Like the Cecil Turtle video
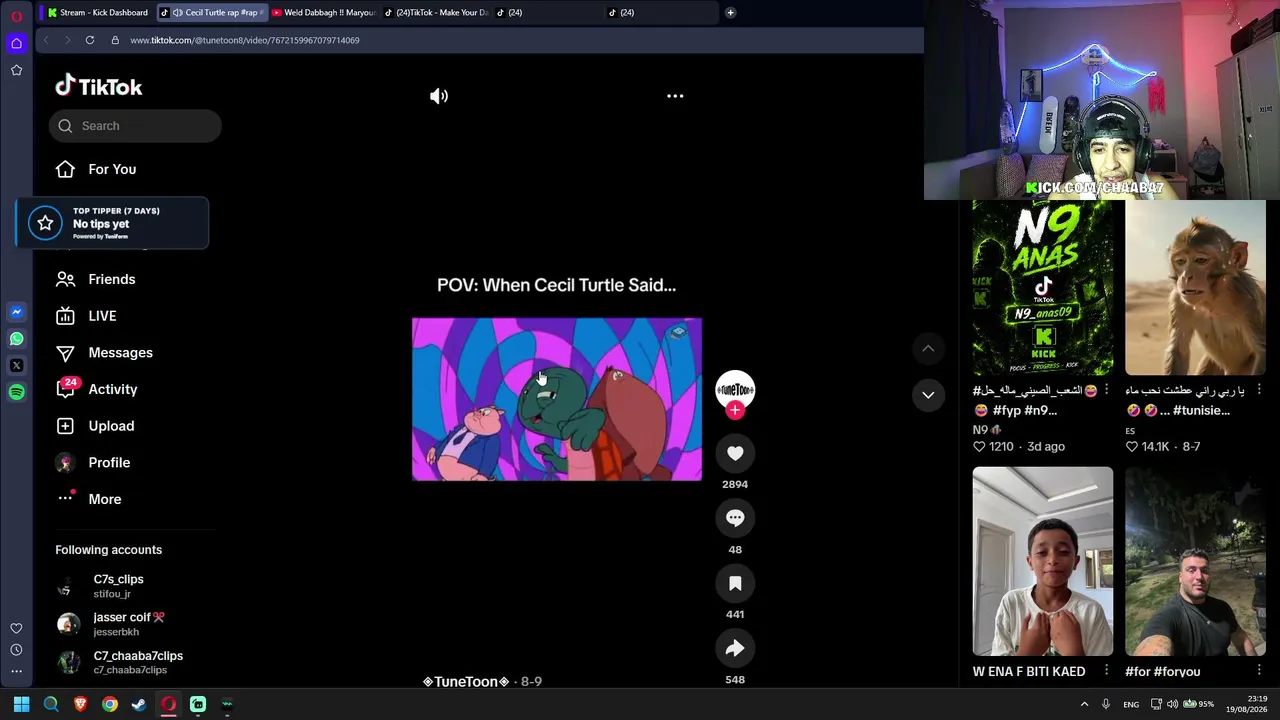The width and height of the screenshot is (1280, 720). [735, 453]
